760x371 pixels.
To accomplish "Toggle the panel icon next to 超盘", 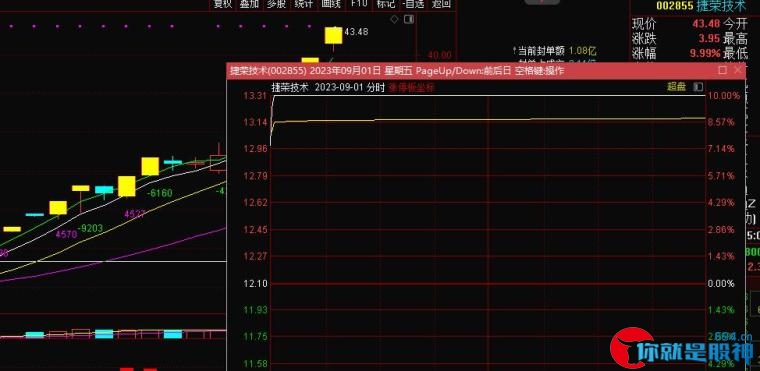I will [698, 87].
